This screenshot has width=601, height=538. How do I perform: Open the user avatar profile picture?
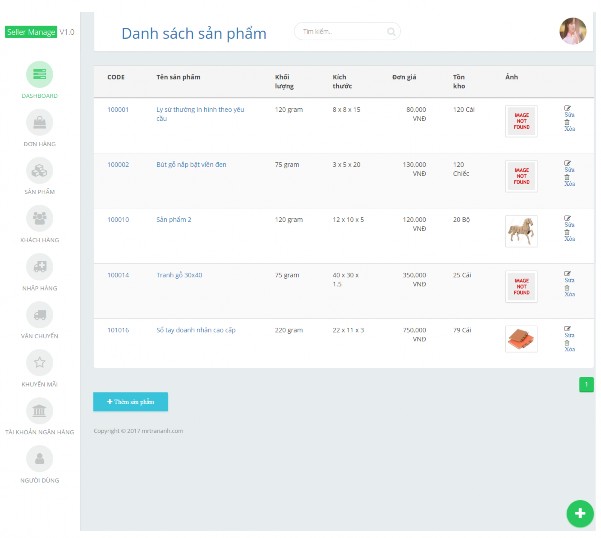pyautogui.click(x=573, y=31)
